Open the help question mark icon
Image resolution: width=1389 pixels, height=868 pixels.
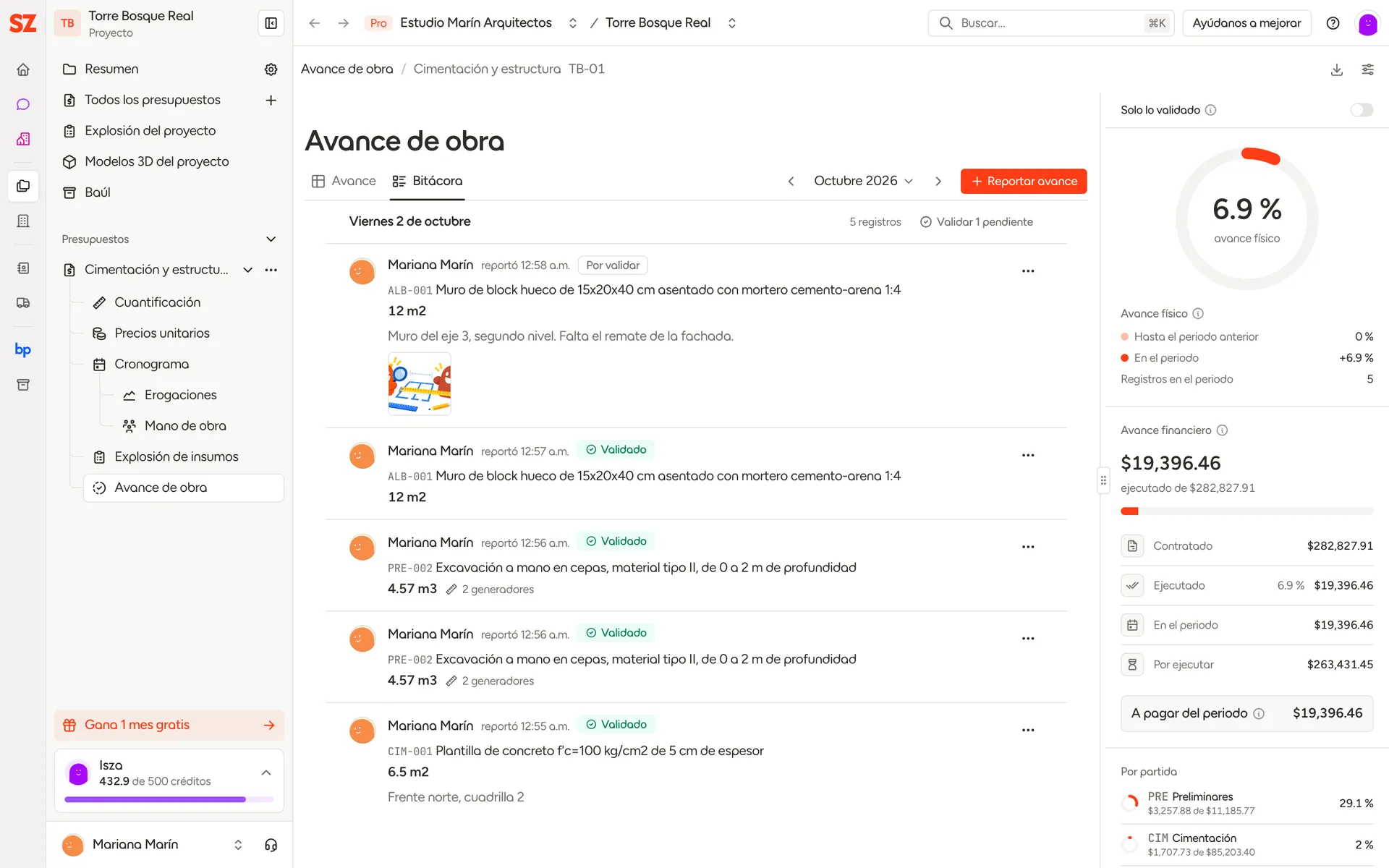[1333, 23]
